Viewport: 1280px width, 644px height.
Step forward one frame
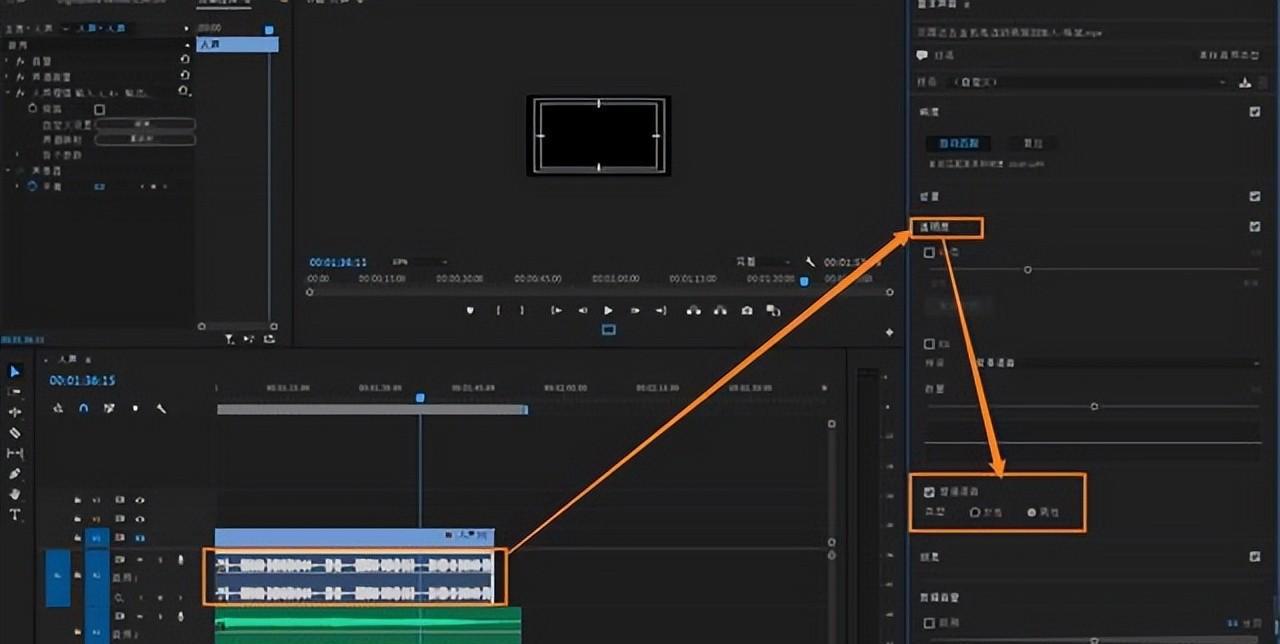click(634, 311)
